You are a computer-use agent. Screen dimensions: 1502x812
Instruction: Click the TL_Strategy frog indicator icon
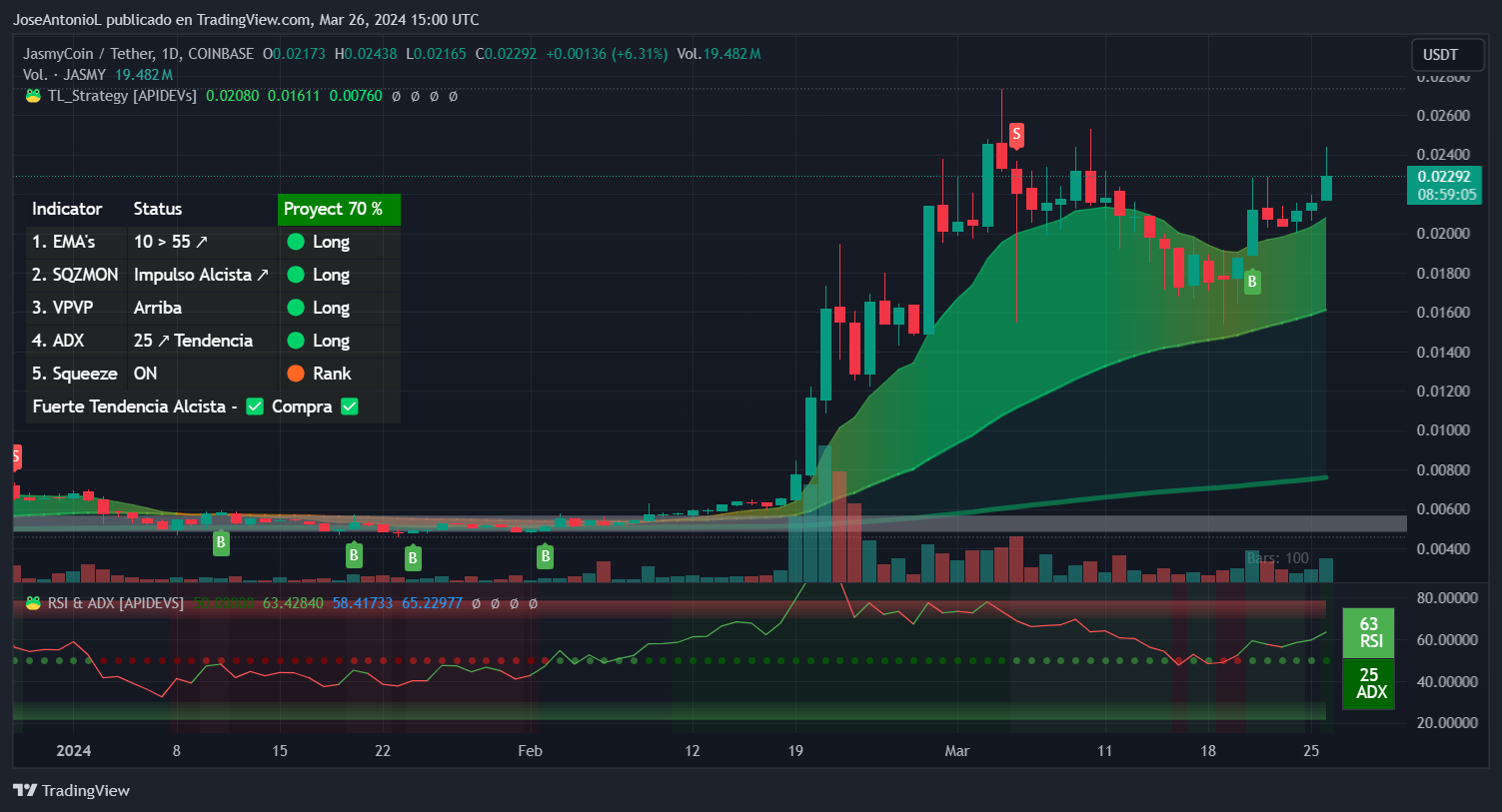pos(33,95)
